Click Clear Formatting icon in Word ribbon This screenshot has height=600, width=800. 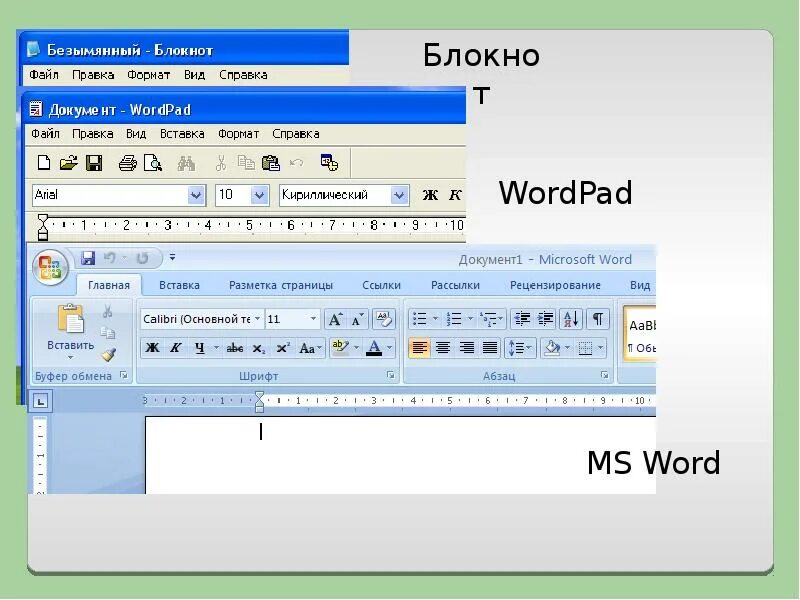(x=383, y=319)
